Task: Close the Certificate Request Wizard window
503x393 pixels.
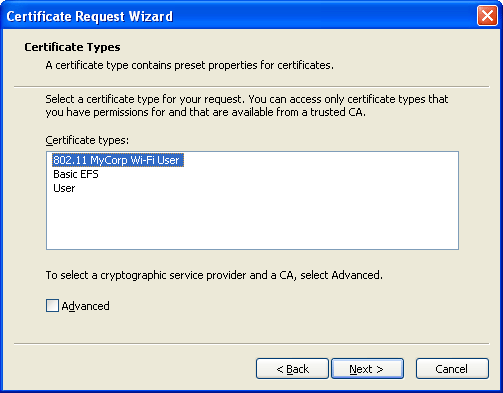Action: pos(487,16)
